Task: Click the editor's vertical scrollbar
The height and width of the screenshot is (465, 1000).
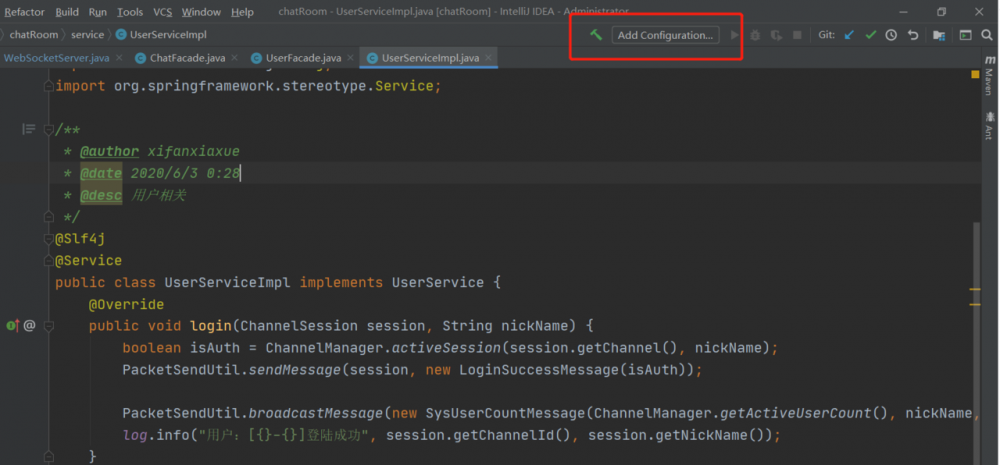Action: tap(976, 330)
